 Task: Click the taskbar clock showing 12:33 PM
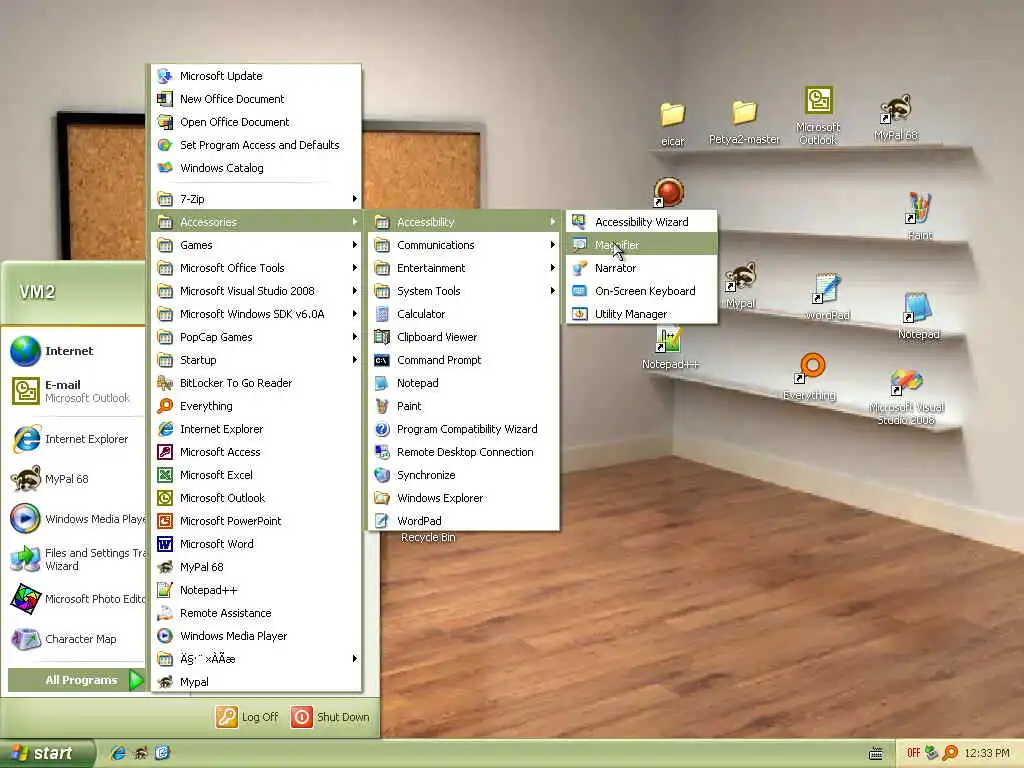[987, 753]
